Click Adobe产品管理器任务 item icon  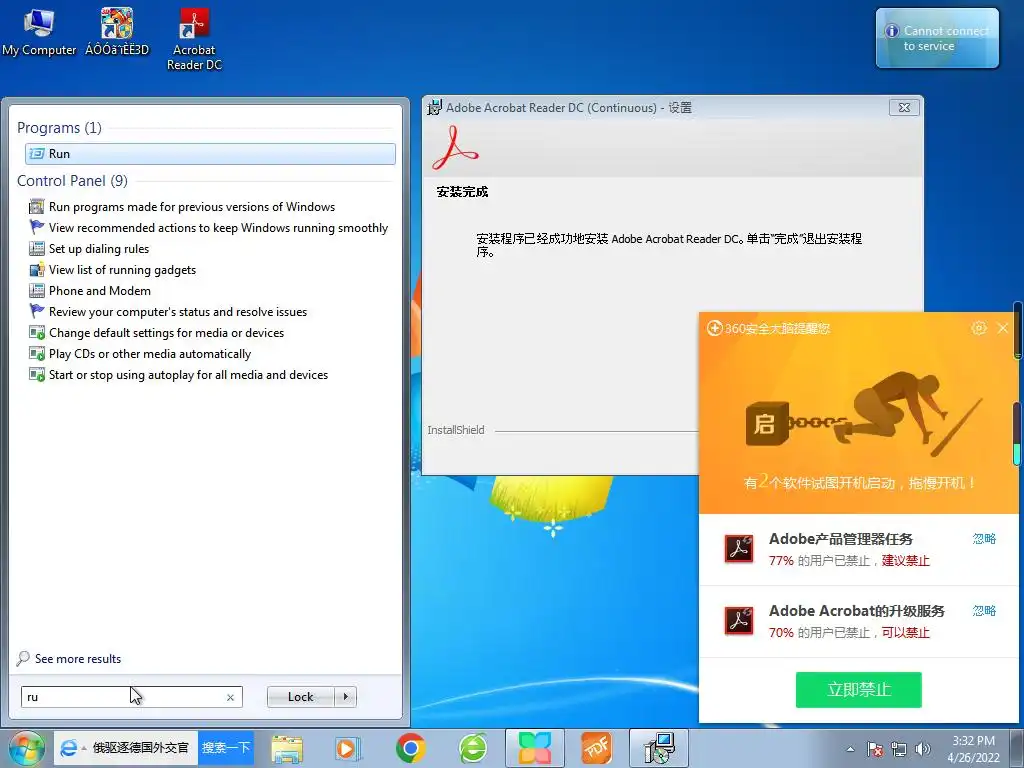point(739,549)
